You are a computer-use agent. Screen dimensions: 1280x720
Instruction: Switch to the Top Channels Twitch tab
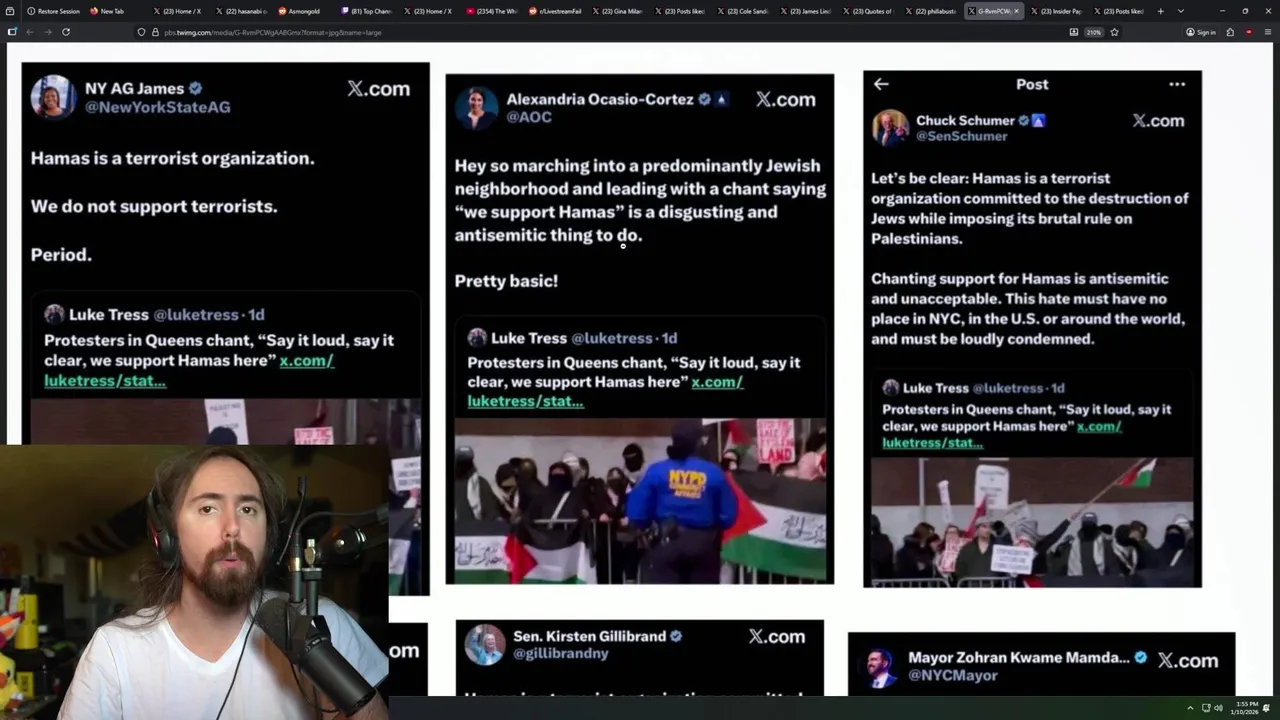(367, 11)
